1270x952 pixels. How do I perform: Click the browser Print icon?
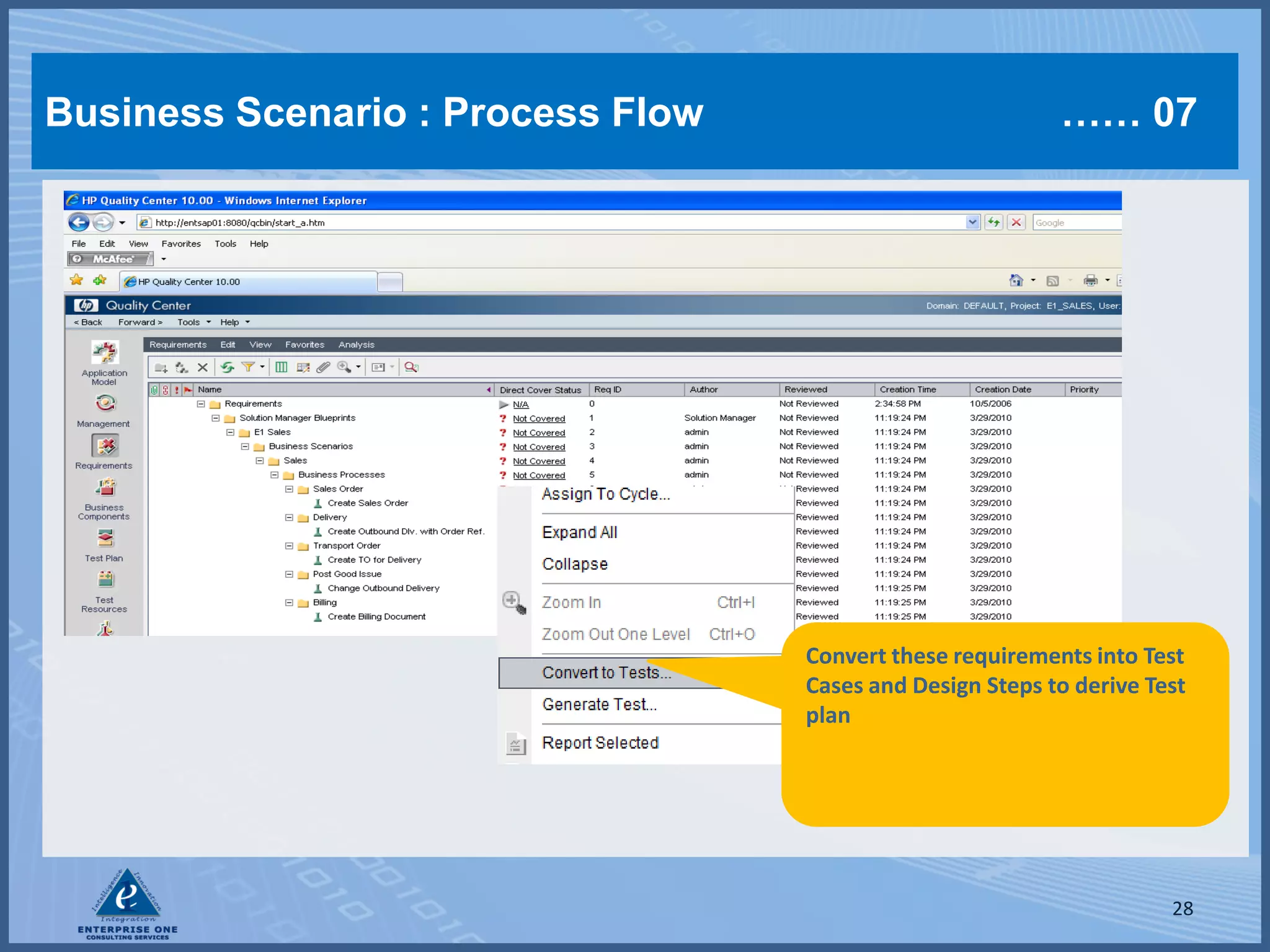click(1091, 281)
